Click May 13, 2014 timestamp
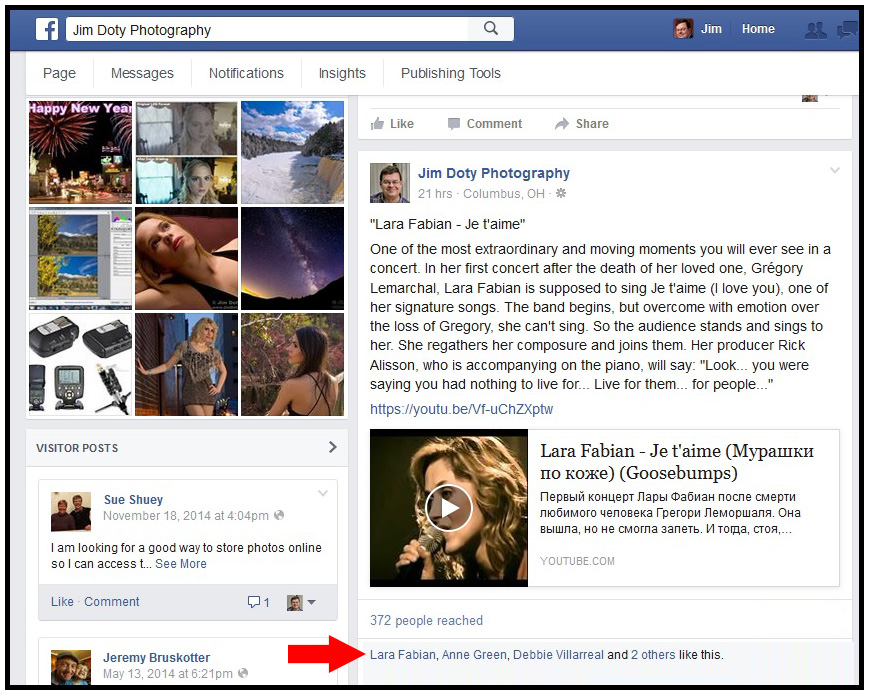The image size is (869, 695). coord(167,673)
